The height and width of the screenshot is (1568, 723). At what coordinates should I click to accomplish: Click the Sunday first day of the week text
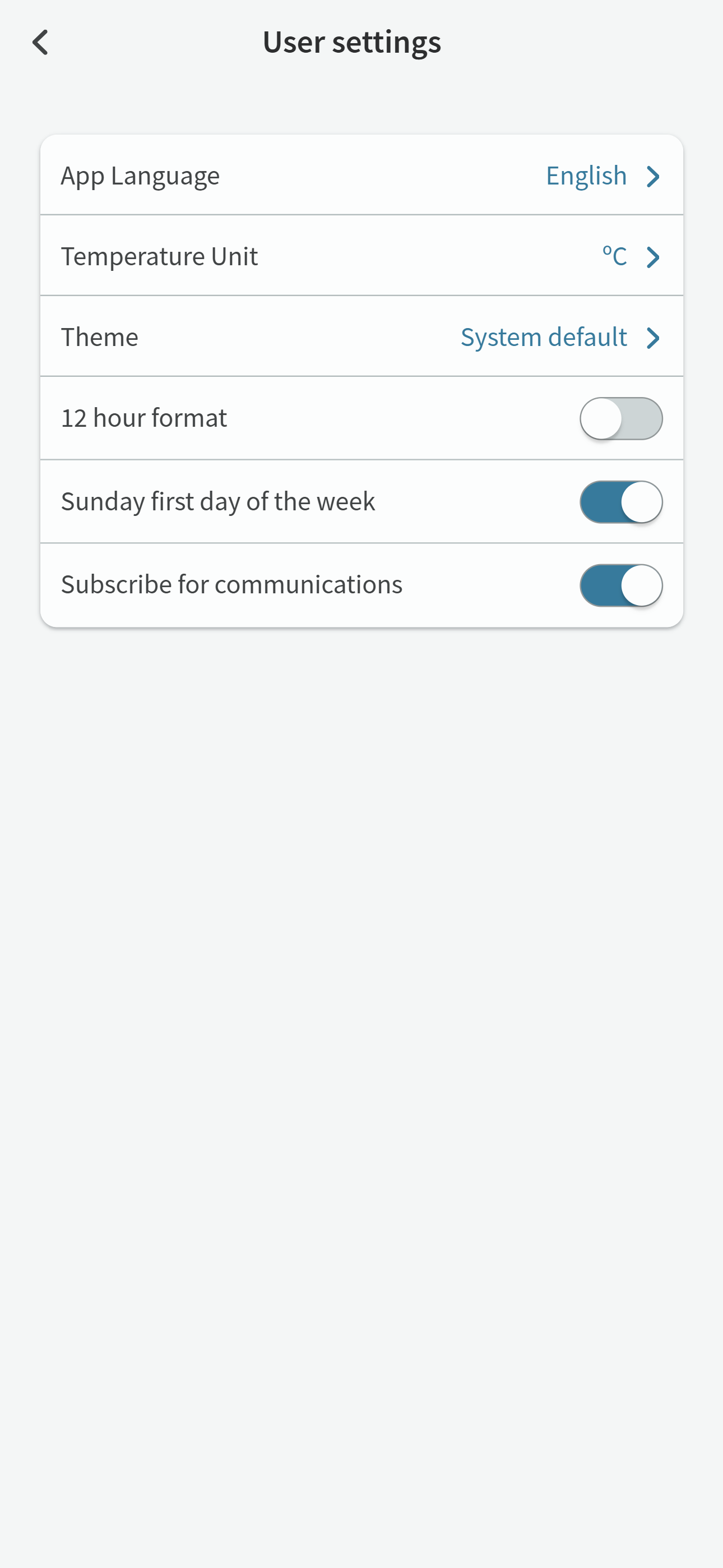click(218, 501)
